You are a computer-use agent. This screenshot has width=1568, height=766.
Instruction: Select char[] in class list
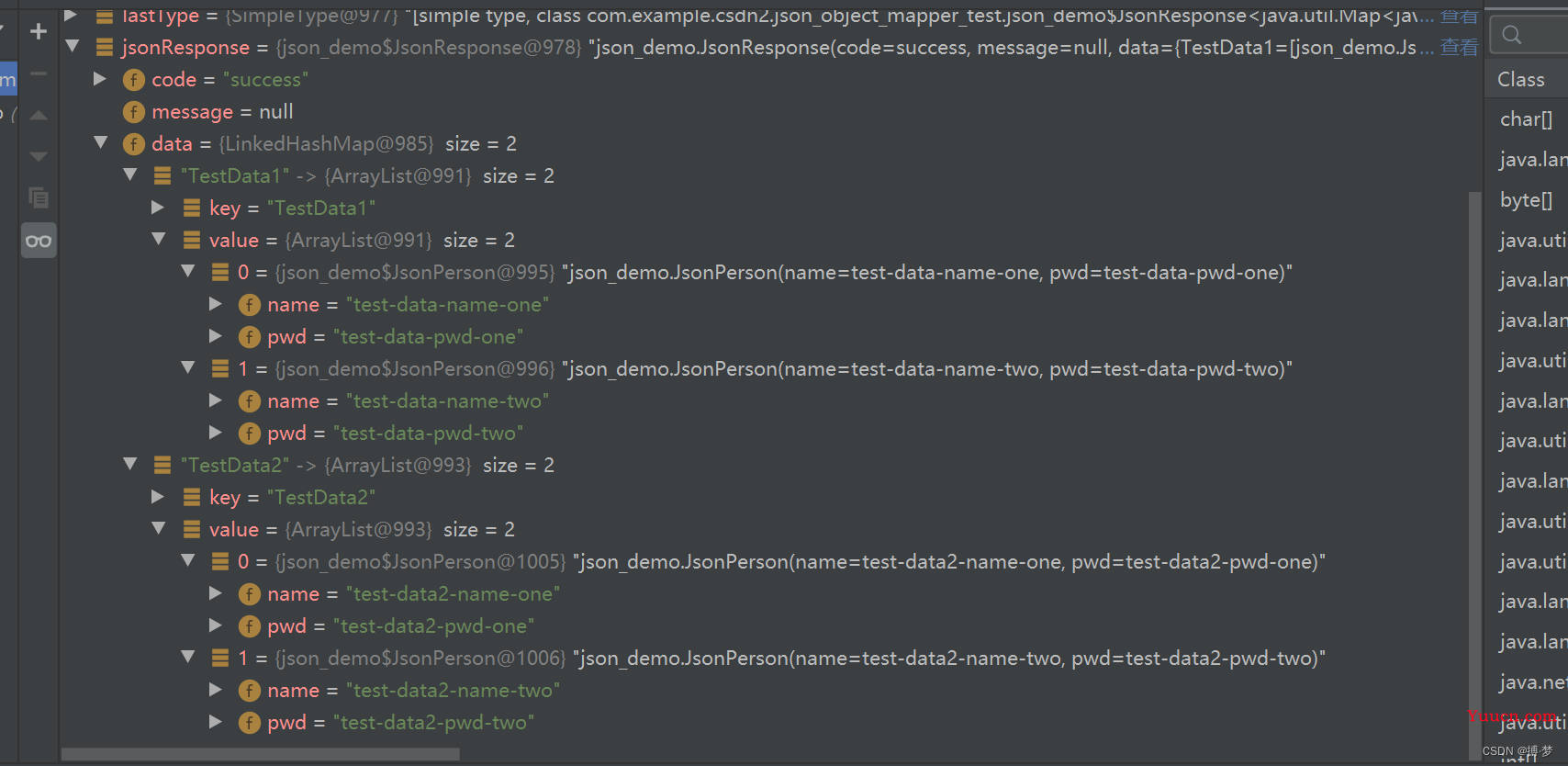point(1526,119)
